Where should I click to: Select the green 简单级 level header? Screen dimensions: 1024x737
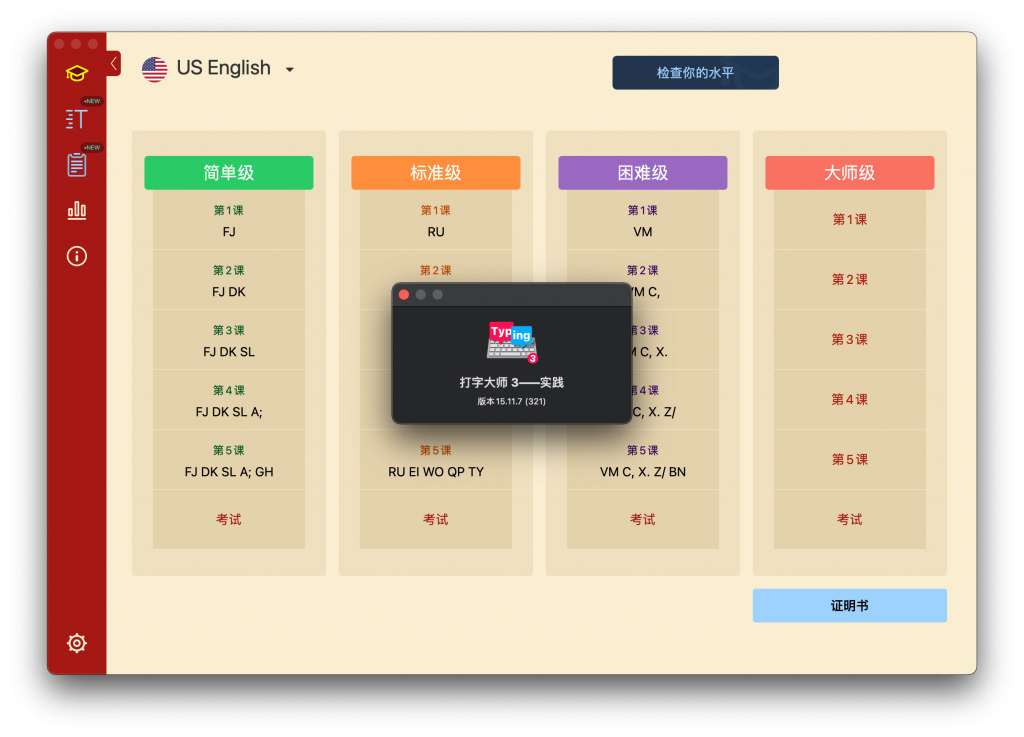pos(229,173)
